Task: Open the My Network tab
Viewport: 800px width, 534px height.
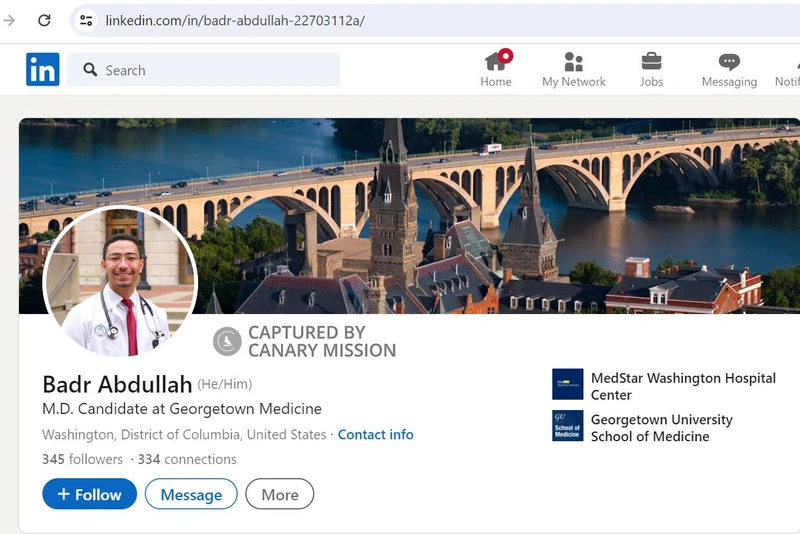Action: click(573, 69)
